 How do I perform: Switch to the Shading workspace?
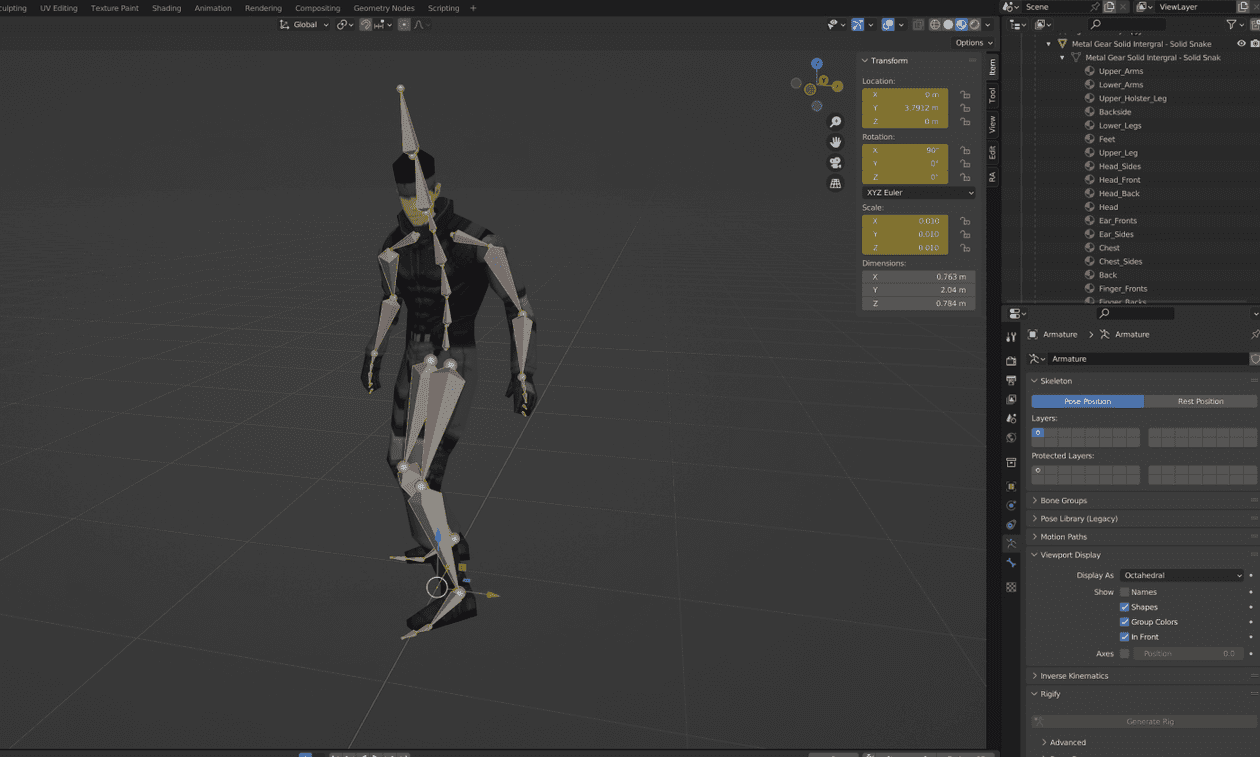166,8
